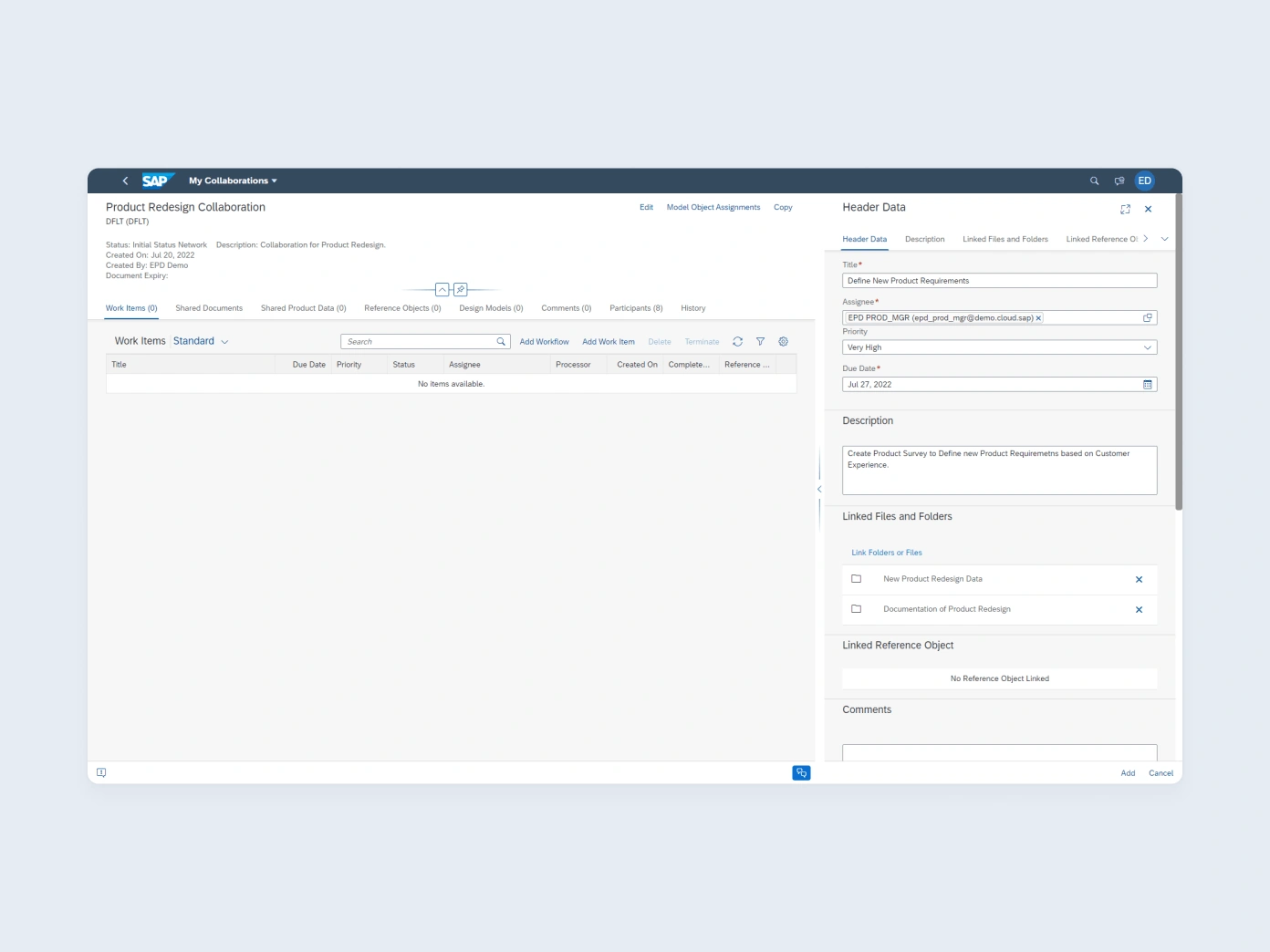
Task: Open Due Date calendar picker
Action: click(1148, 384)
